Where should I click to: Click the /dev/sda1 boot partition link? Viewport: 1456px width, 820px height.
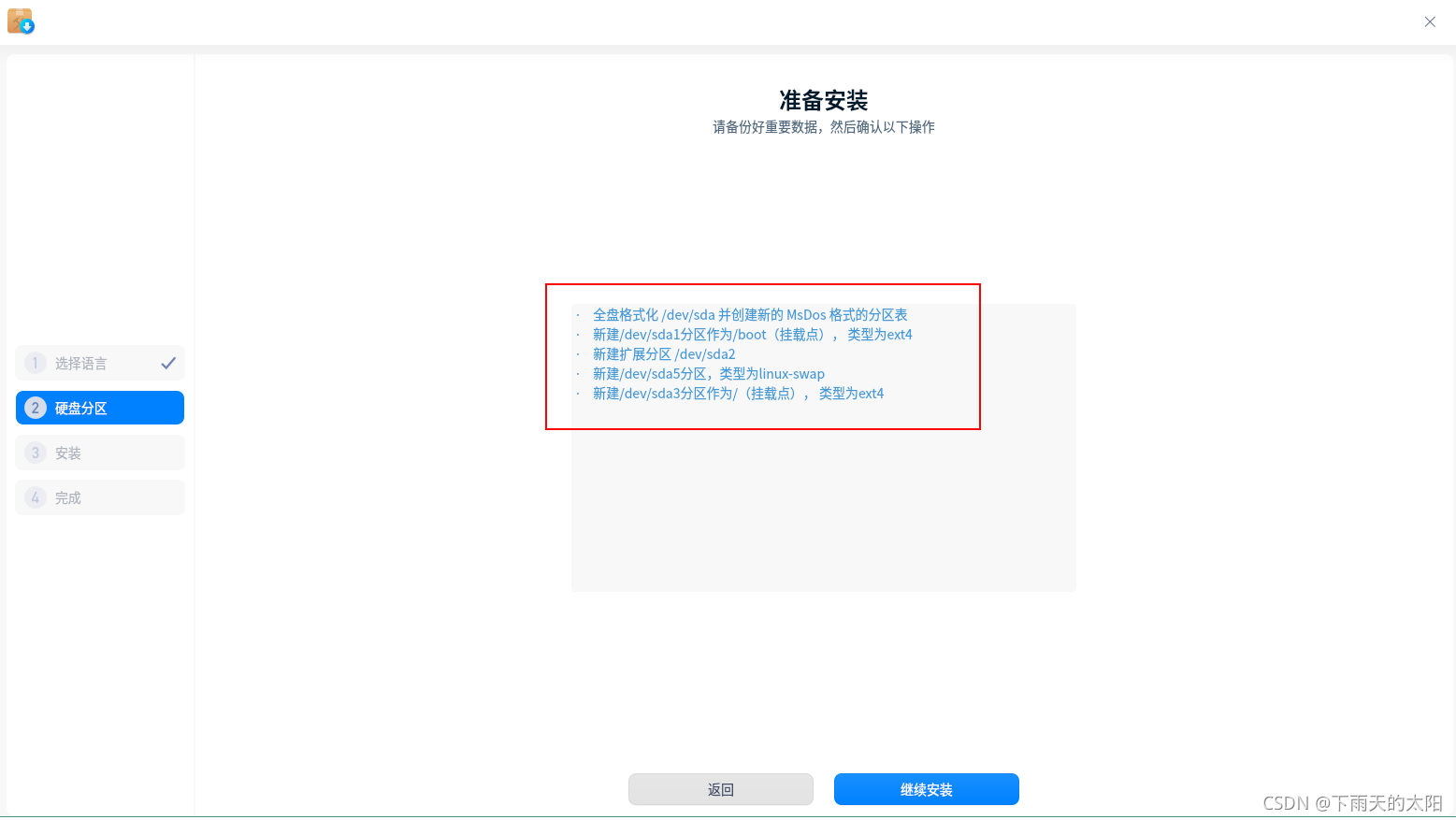pos(752,334)
